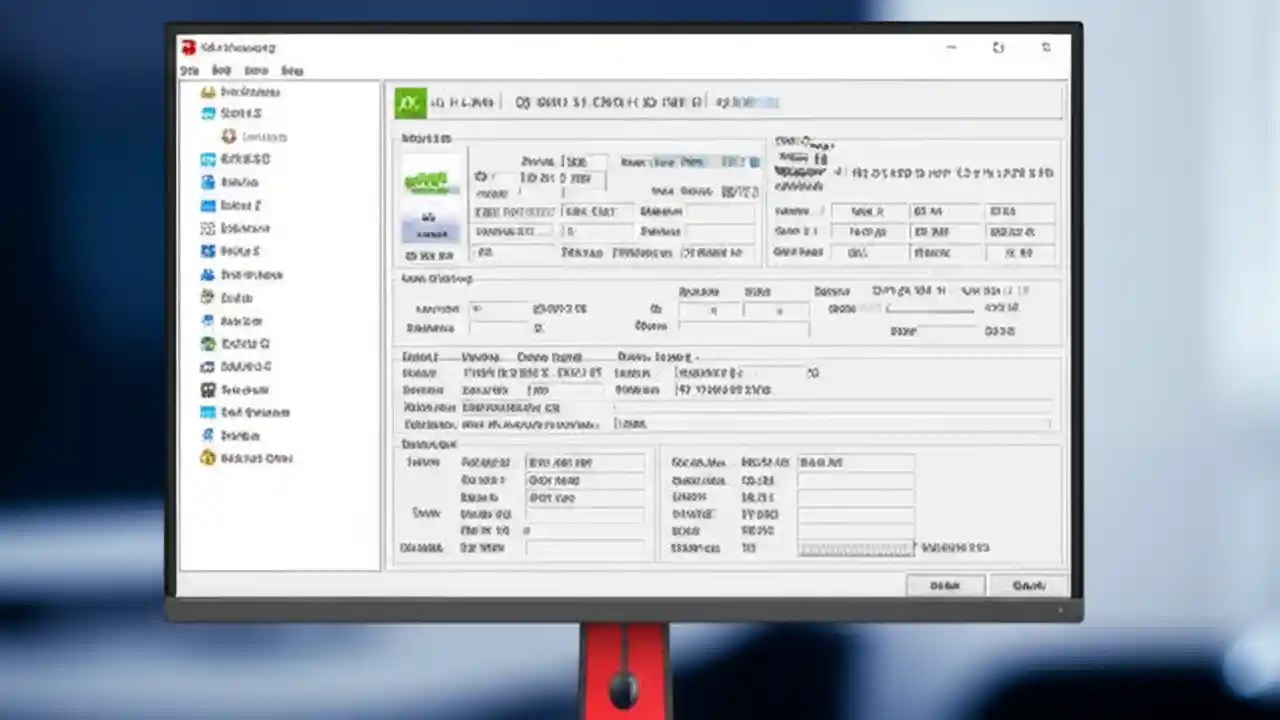This screenshot has height=720, width=1280.
Task: Select the green CPU chip thumbnail in the summary panel
Action: (x=430, y=182)
